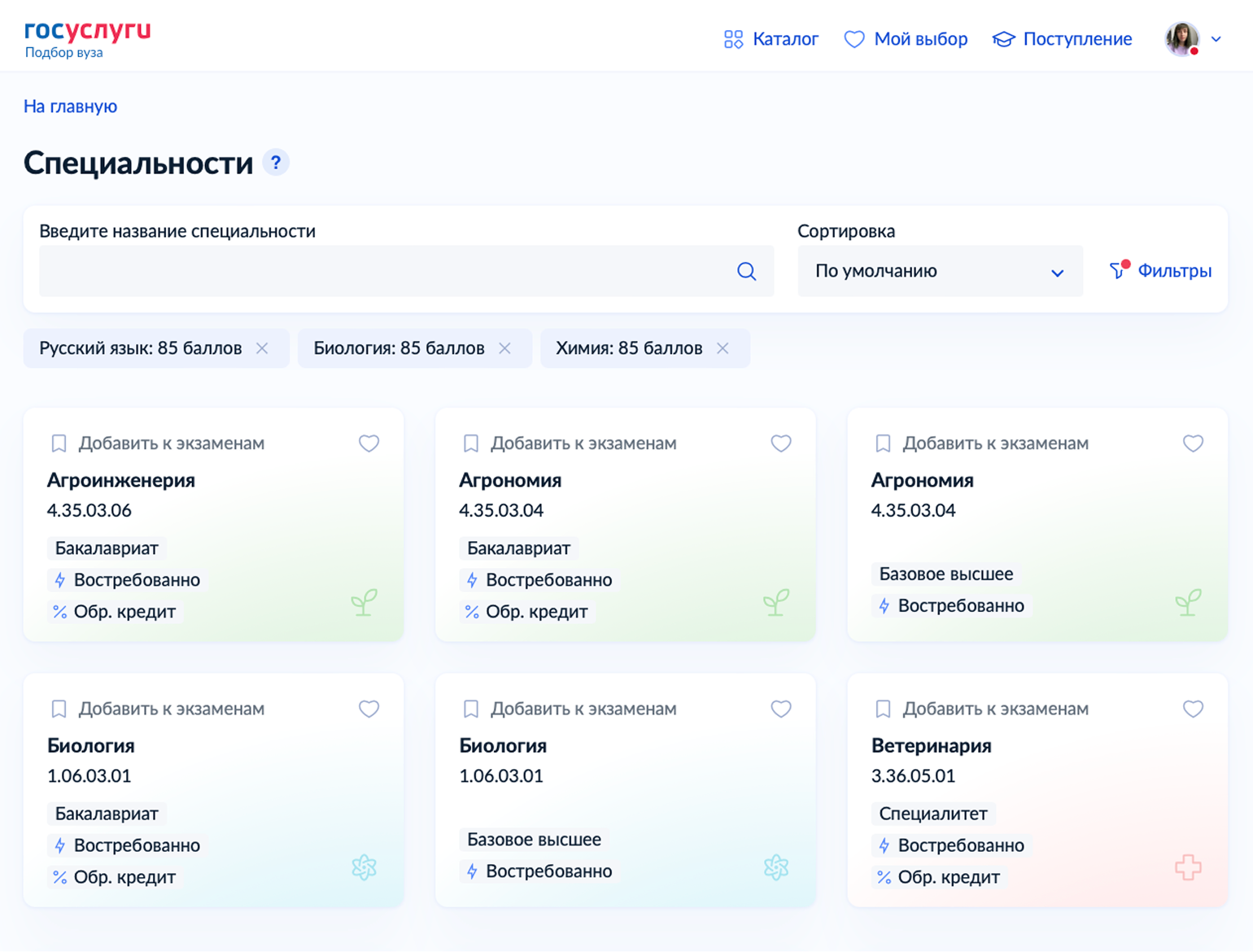This screenshot has height=952, width=1253.
Task: Click the magnifier search icon
Action: [x=747, y=271]
